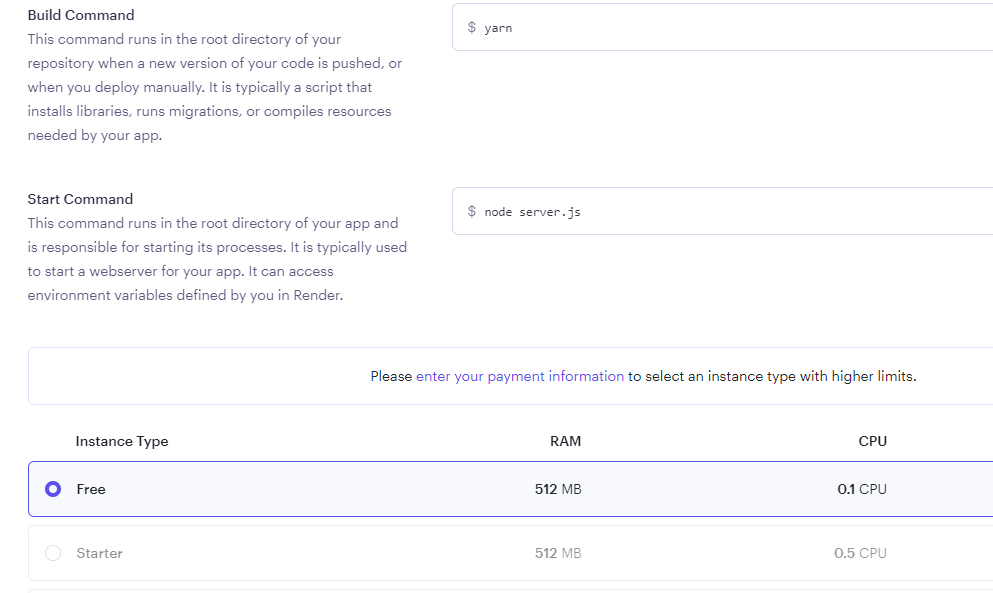Select the Starter instance type radio button

[54, 553]
